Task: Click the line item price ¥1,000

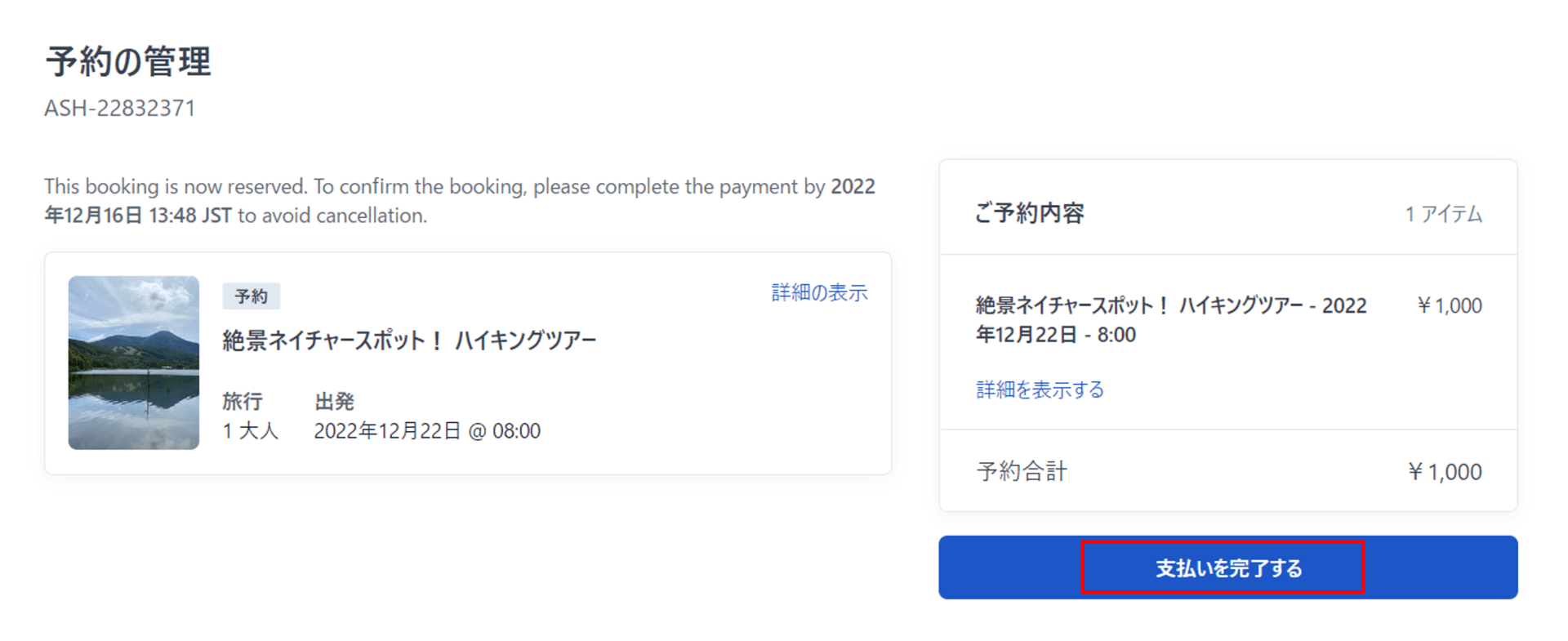Action: [x=1449, y=305]
